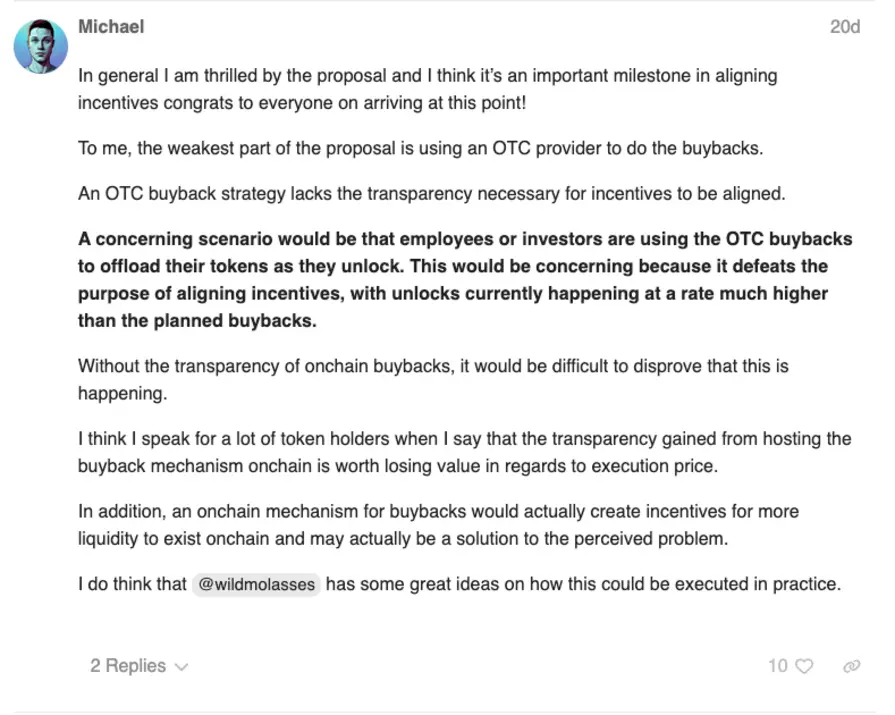Click the bold "A concerning scenario" paragraph
895x715 pixels.
[x=465, y=280]
